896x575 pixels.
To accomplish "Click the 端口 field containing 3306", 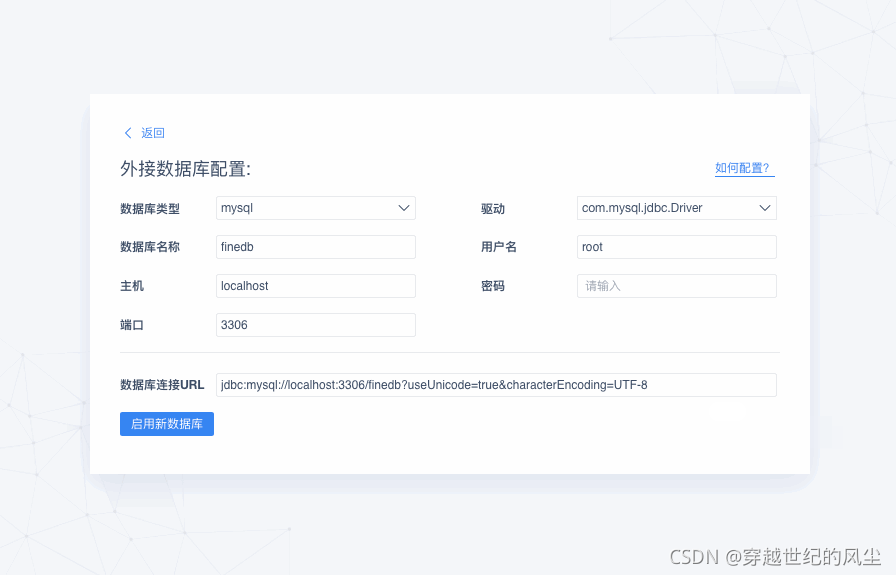I will [x=316, y=325].
